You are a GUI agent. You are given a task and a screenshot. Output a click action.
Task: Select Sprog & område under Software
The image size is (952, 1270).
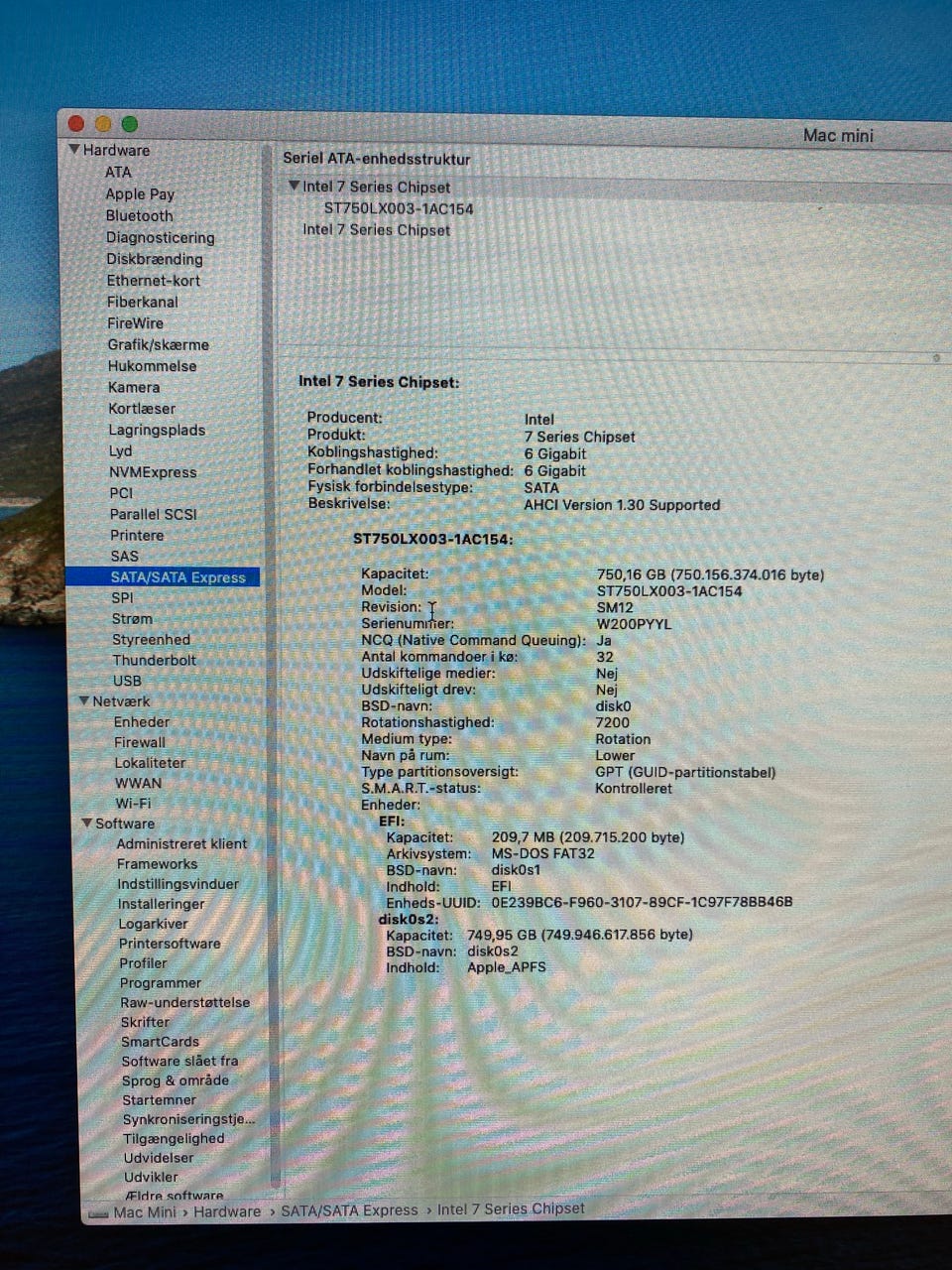pyautogui.click(x=175, y=1080)
